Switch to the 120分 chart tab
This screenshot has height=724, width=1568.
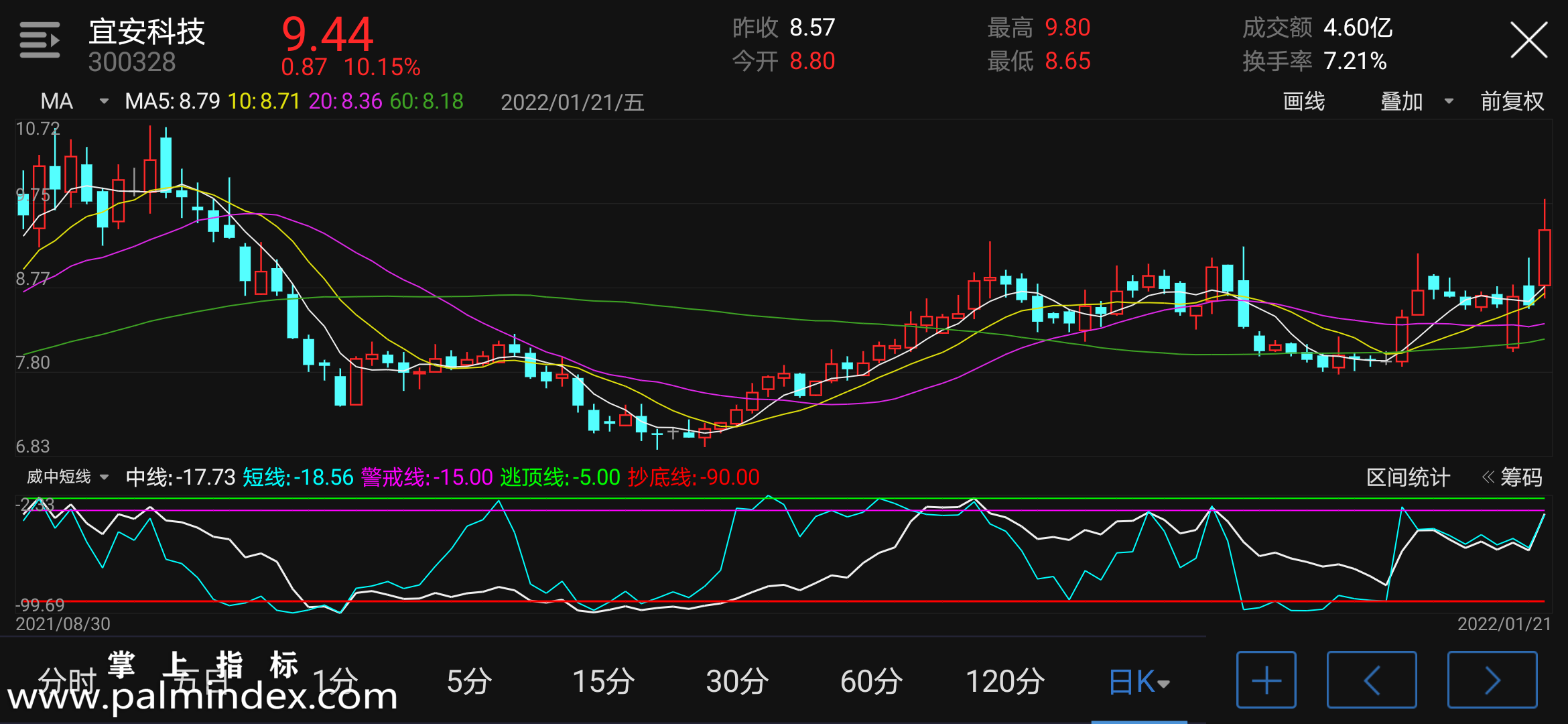tap(1005, 681)
